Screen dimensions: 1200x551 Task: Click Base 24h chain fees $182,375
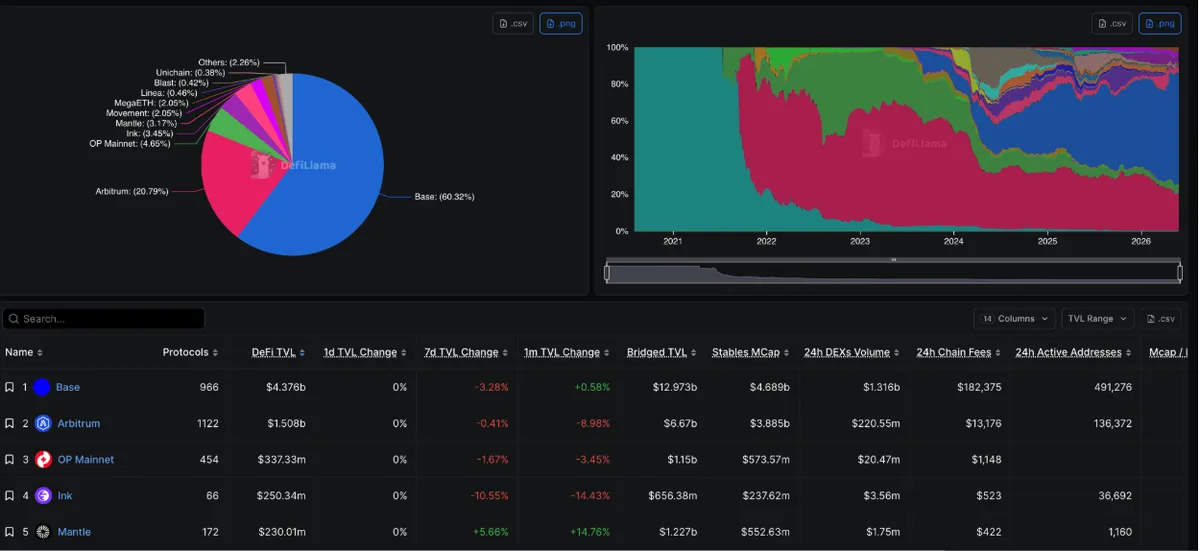979,387
